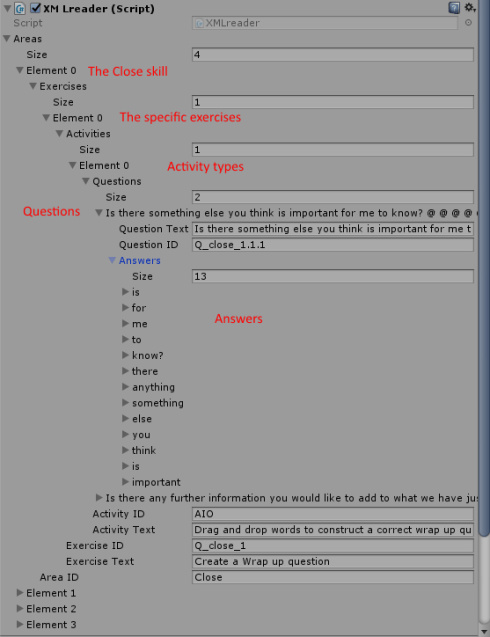The width and height of the screenshot is (490, 637).
Task: Select the 'Script' label
Action: 28,23
